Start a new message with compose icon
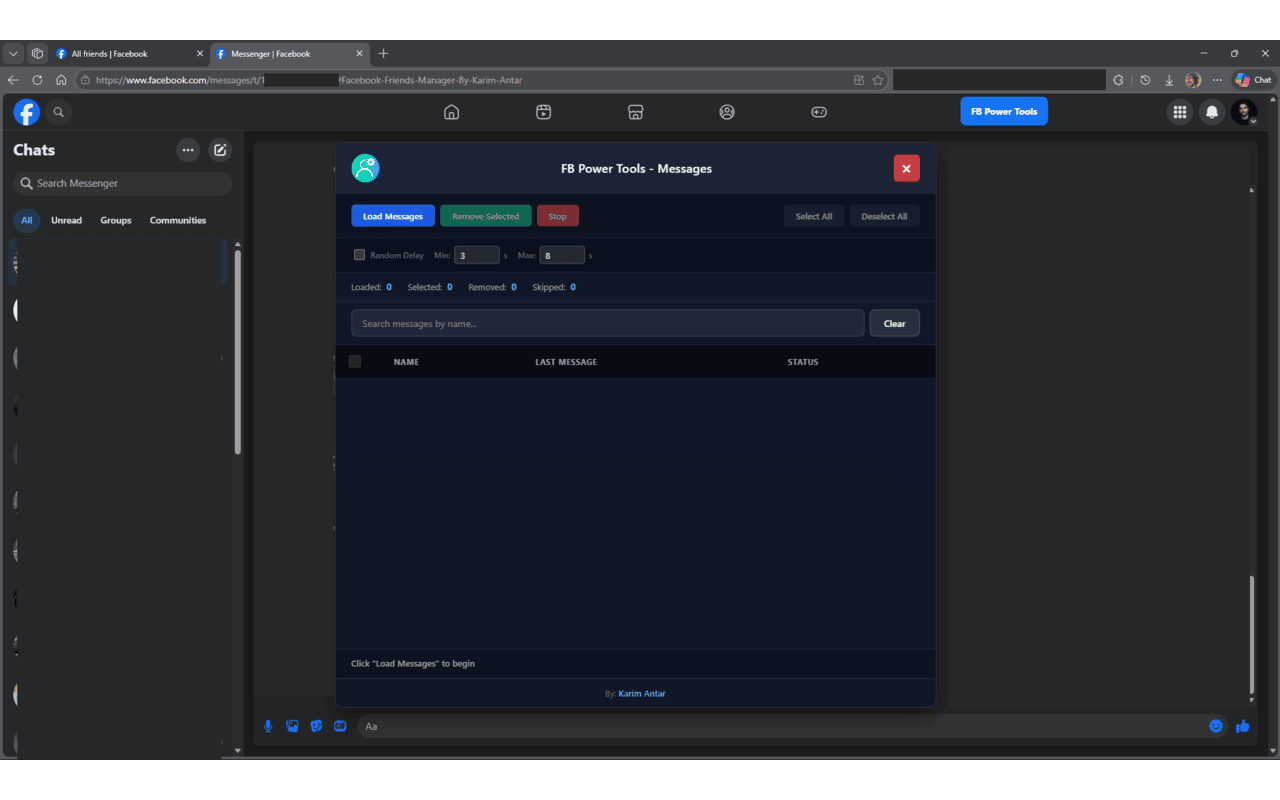This screenshot has width=1280, height=800. click(220, 150)
